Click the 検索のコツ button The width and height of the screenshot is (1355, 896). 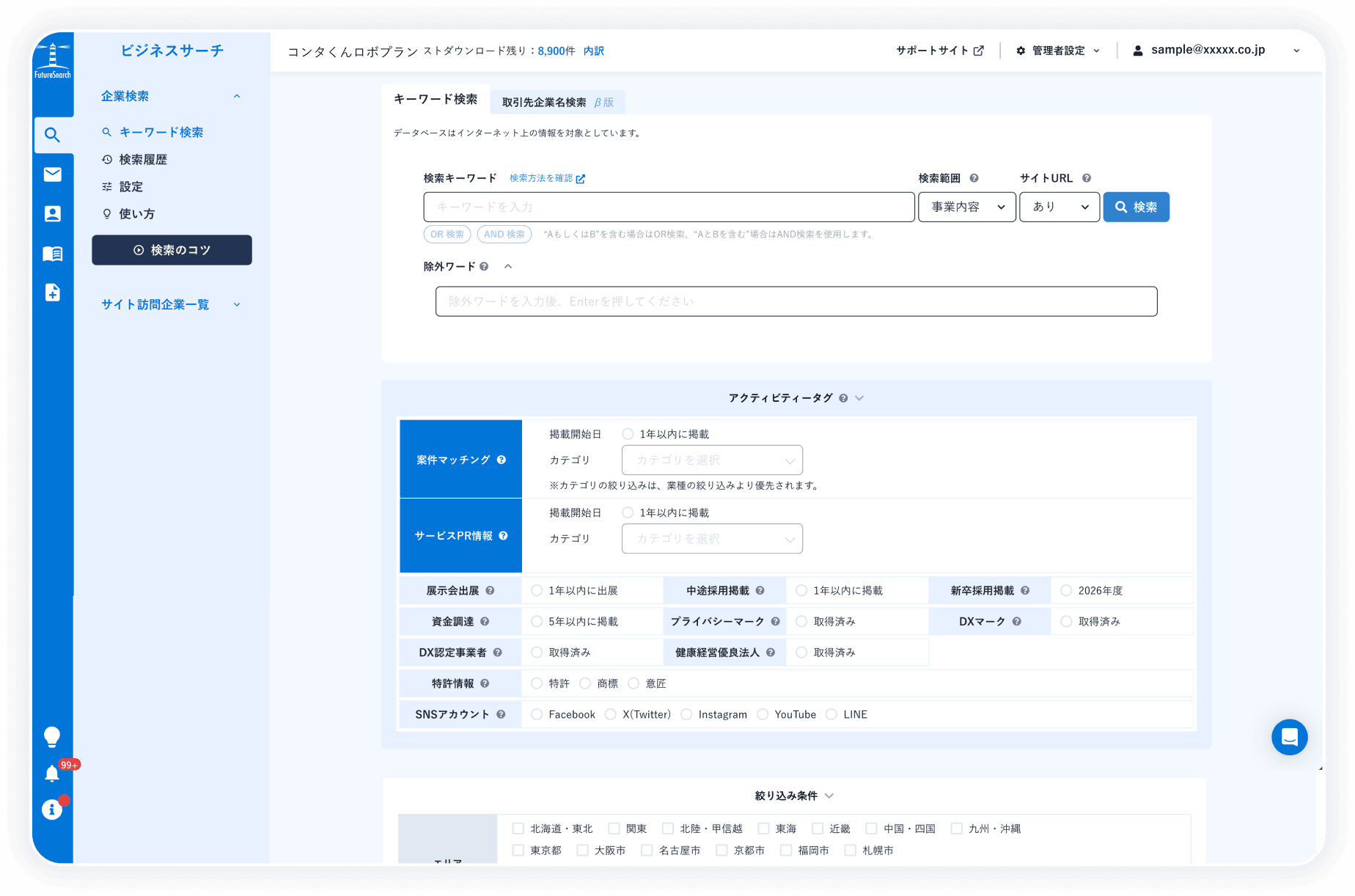172,250
